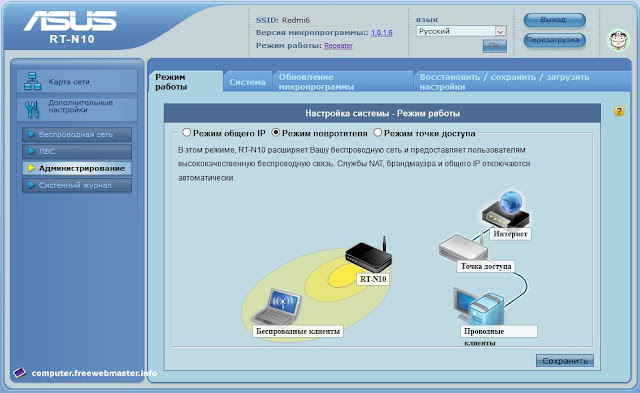Select Режим точки доступа radio button
This screenshot has width=640, height=393.
(378, 133)
